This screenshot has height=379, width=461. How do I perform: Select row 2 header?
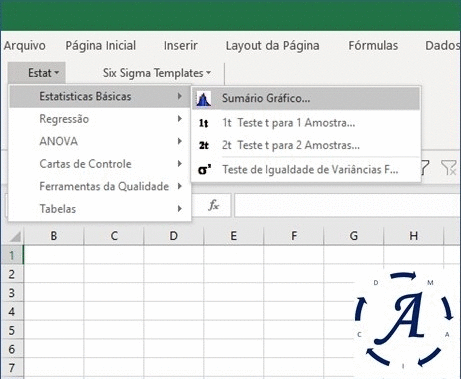12,274
